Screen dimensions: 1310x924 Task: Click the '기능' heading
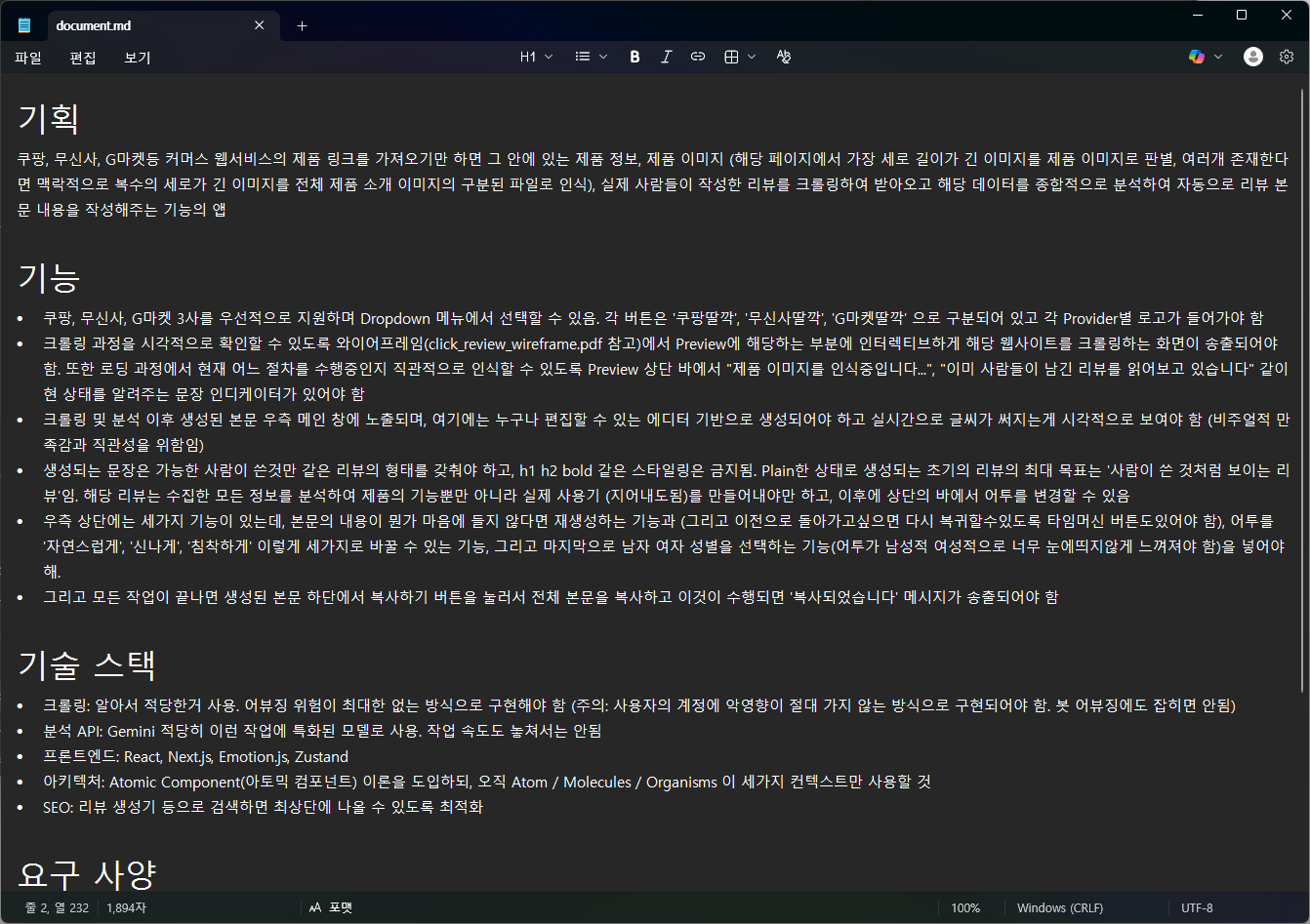pyautogui.click(x=48, y=278)
